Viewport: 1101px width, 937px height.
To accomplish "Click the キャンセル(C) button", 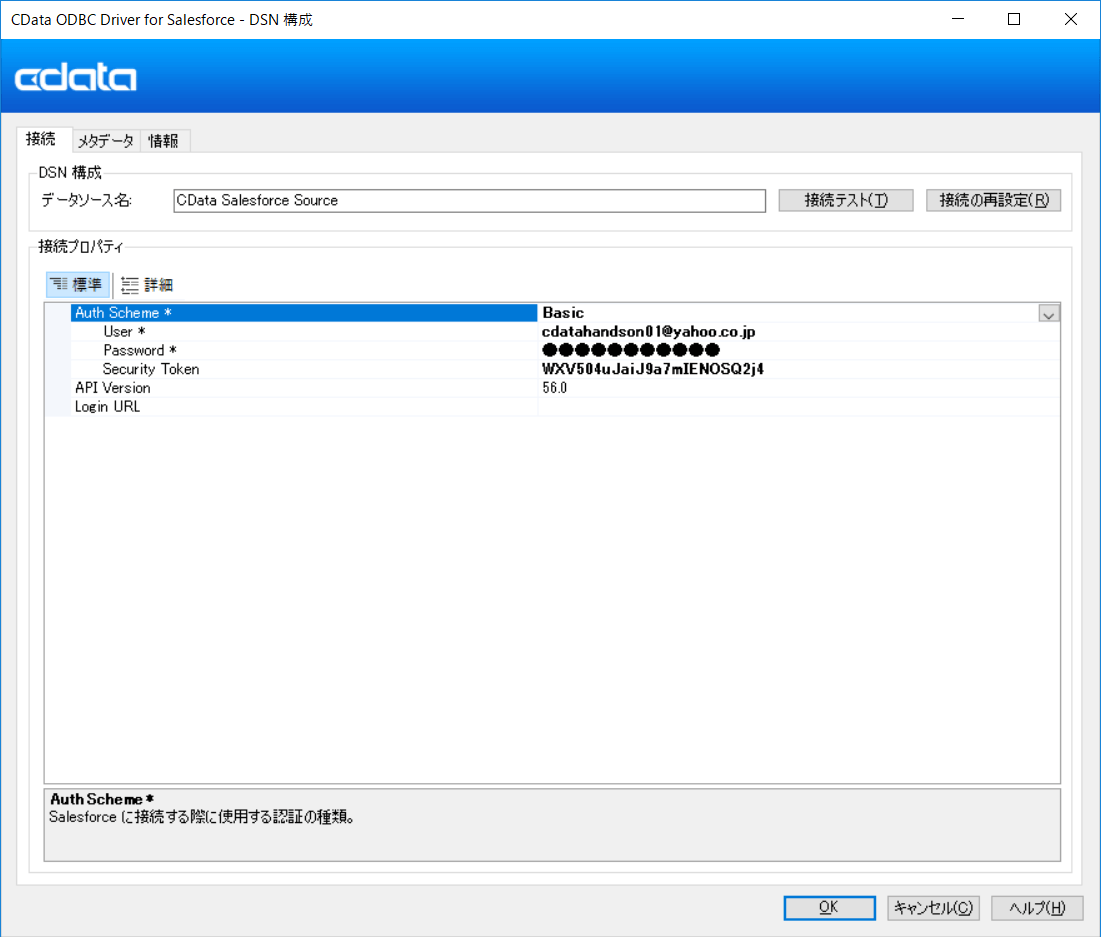I will pos(933,907).
